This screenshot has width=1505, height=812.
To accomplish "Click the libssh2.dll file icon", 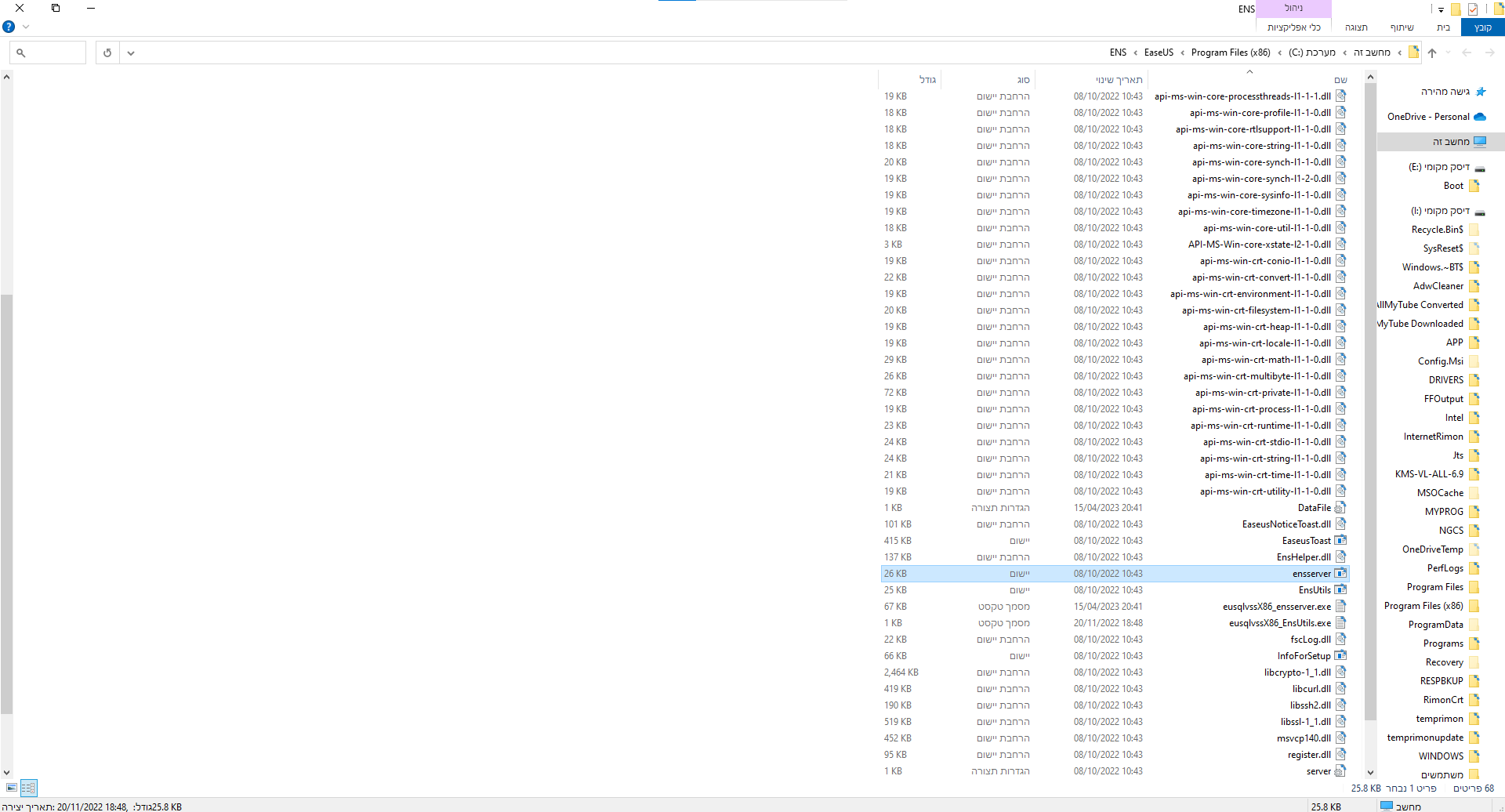I will [x=1340, y=705].
